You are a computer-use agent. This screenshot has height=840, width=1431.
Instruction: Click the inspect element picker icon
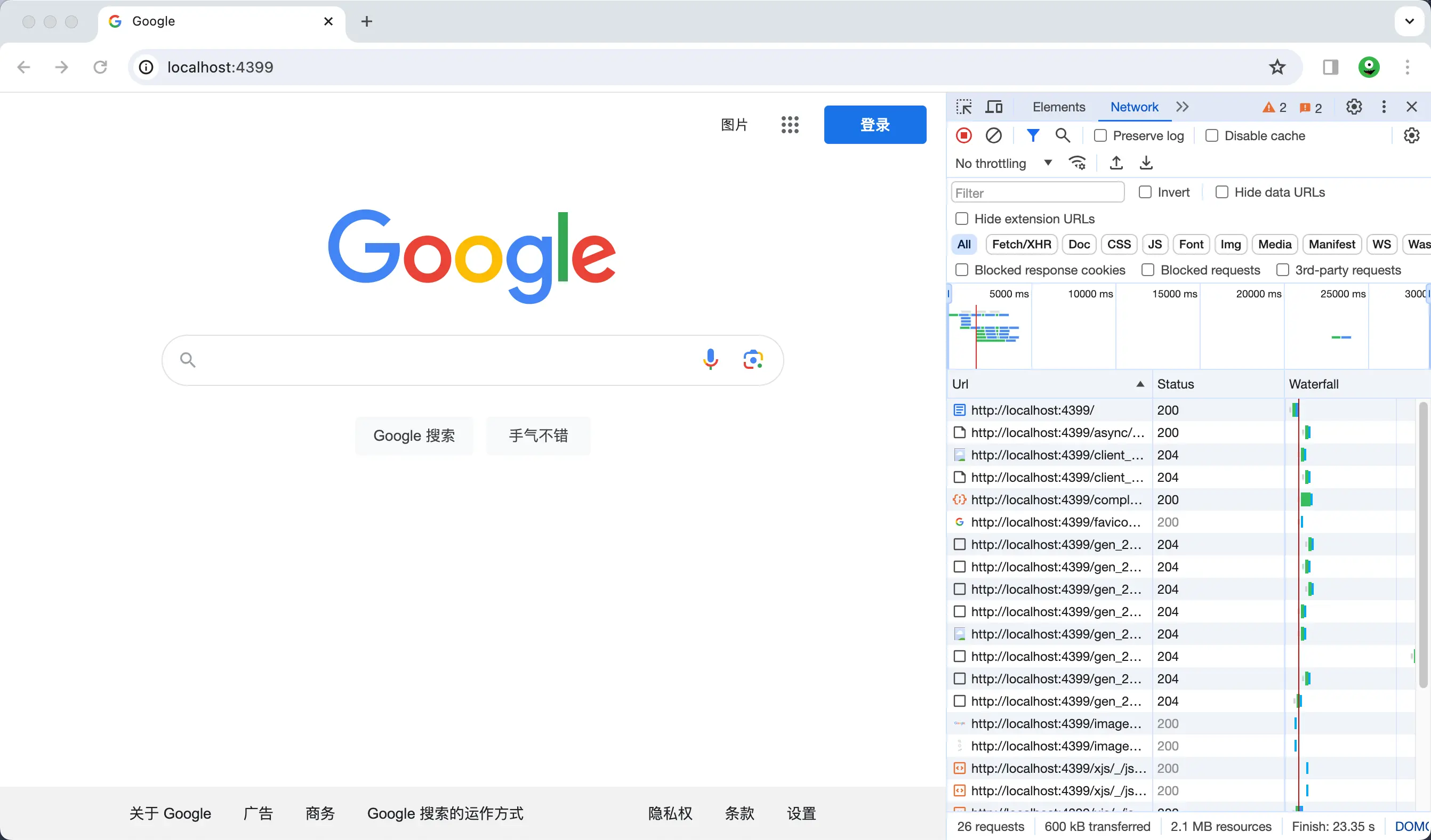coord(963,107)
